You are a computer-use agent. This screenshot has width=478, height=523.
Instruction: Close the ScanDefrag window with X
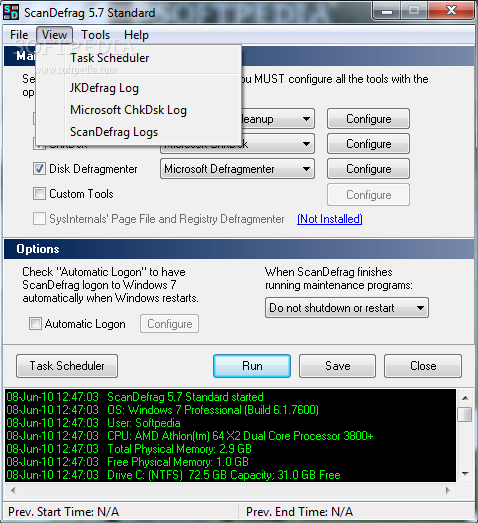(x=451, y=10)
